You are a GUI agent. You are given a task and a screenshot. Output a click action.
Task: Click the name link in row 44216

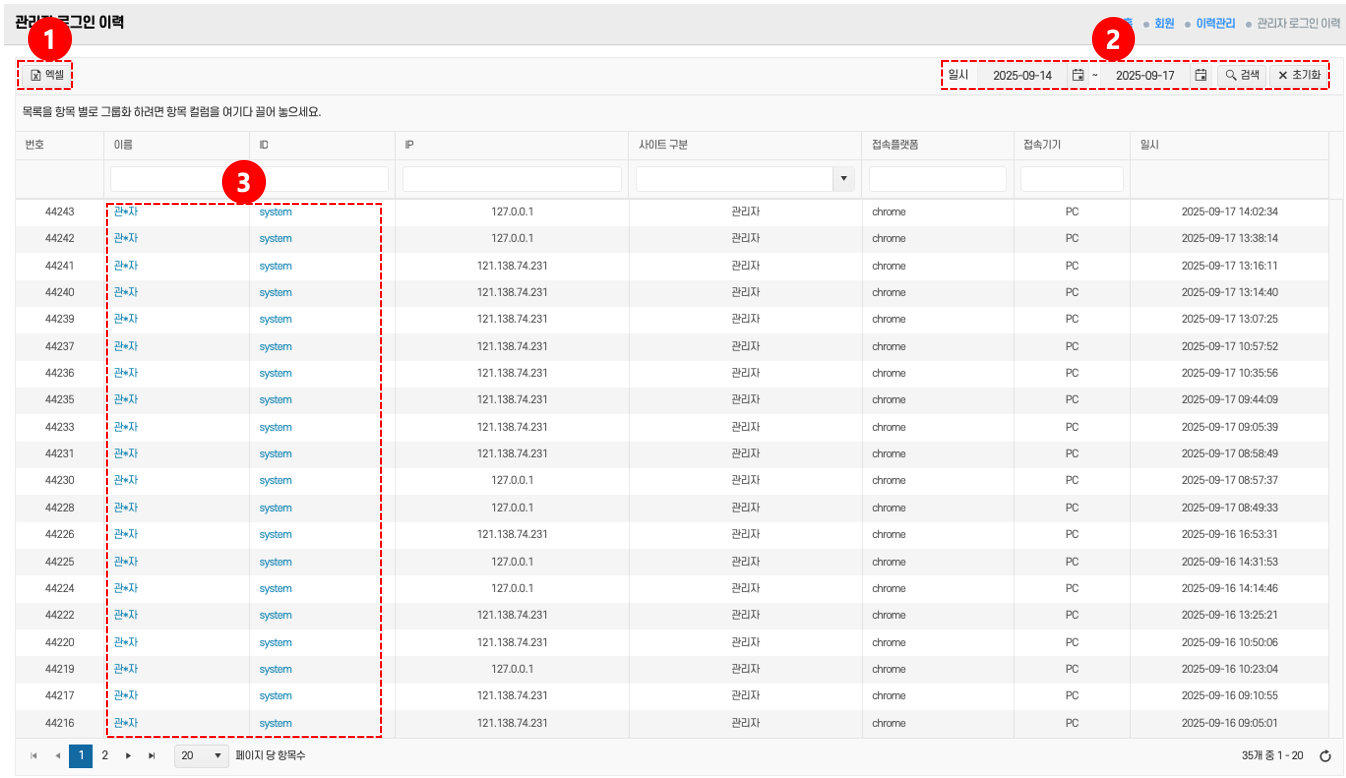tap(125, 723)
